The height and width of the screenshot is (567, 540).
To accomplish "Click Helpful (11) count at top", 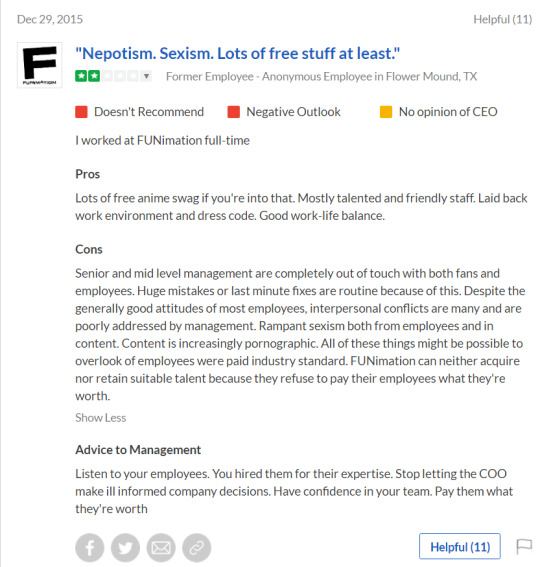I will [x=503, y=19].
